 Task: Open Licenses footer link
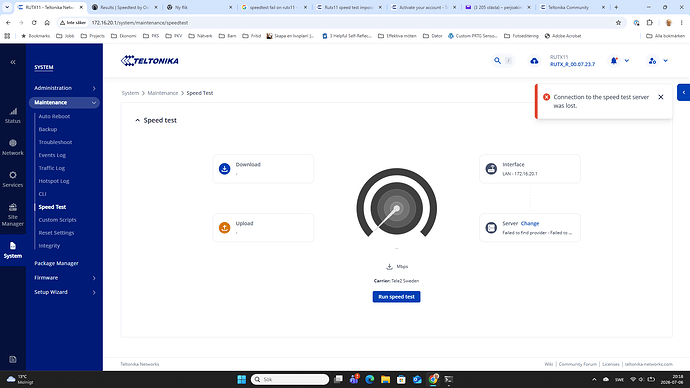tap(610, 364)
